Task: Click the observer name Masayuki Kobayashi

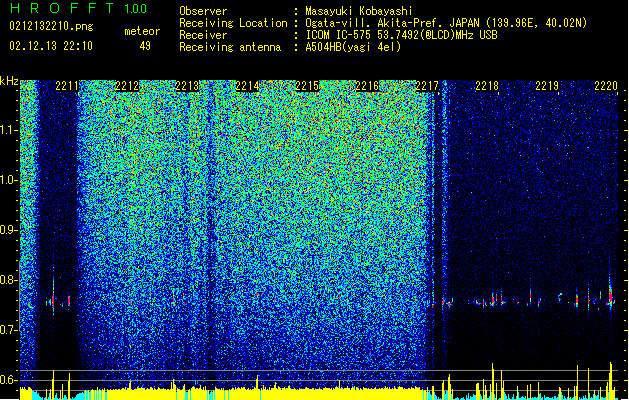Action: [x=359, y=11]
